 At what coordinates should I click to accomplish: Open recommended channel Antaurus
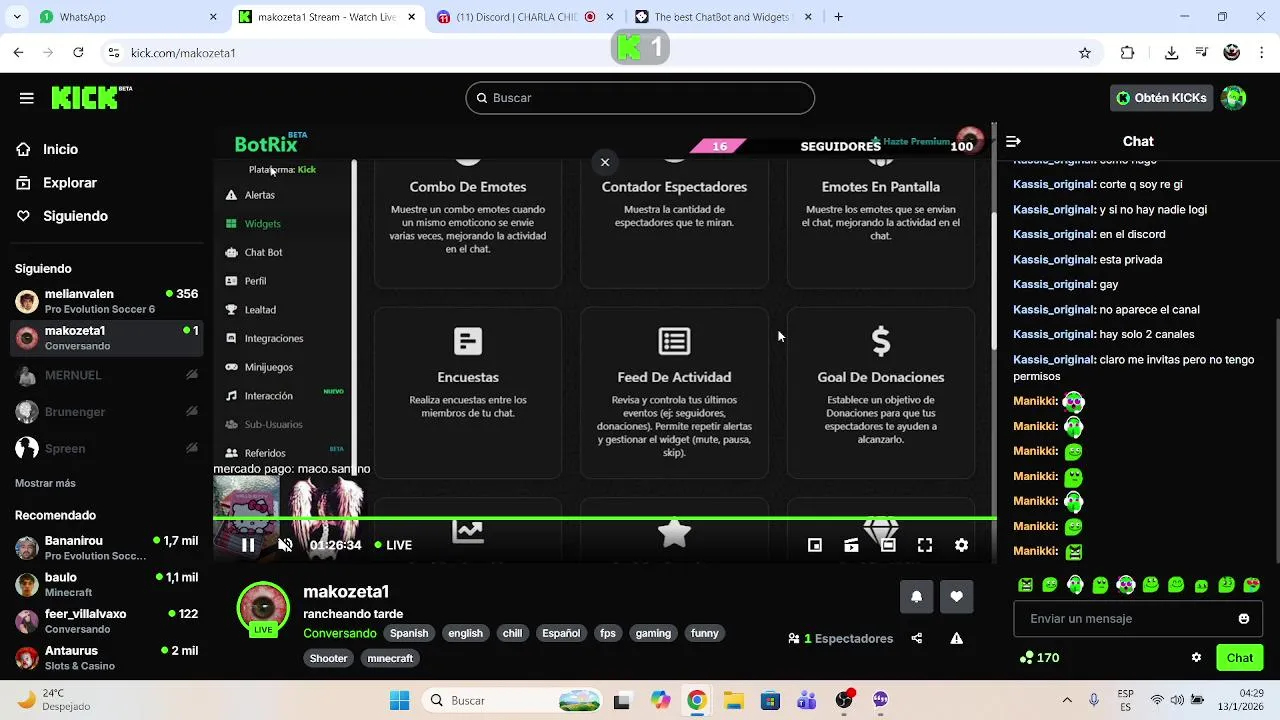107,658
